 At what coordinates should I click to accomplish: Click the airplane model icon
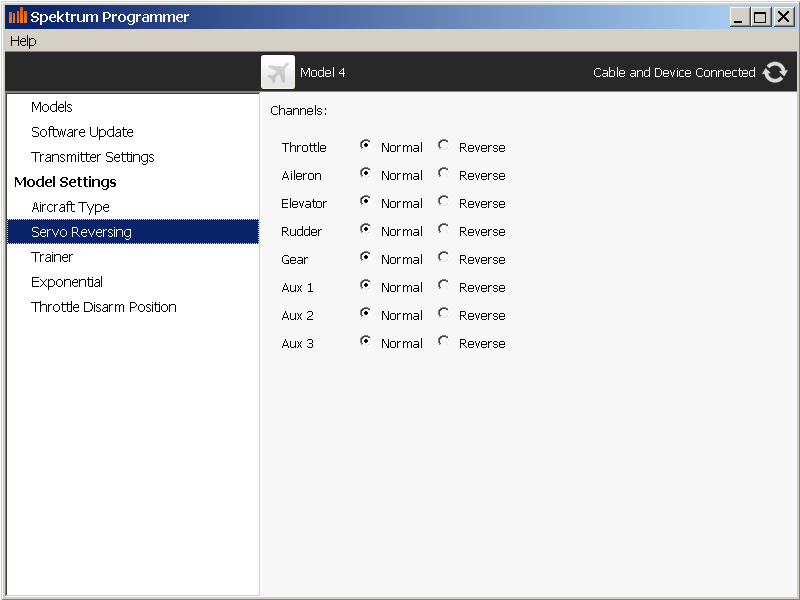278,72
